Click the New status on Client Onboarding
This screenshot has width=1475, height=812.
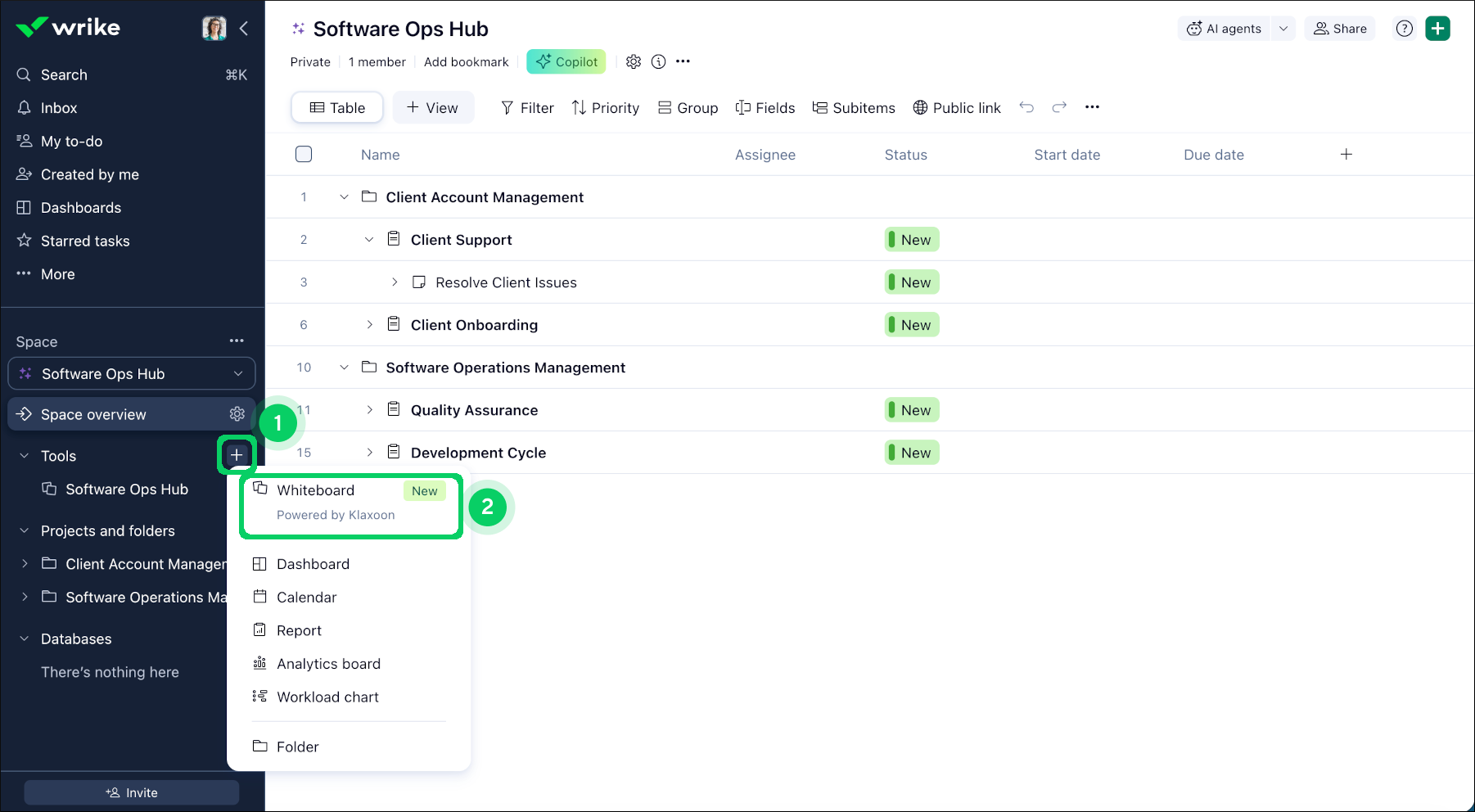pos(912,325)
